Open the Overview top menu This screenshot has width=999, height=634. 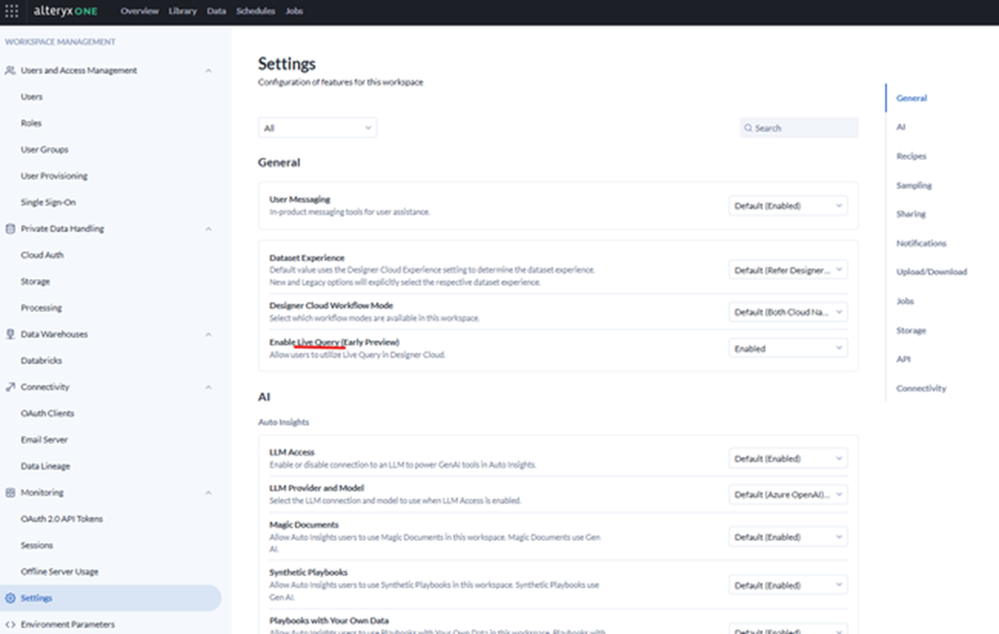(140, 11)
